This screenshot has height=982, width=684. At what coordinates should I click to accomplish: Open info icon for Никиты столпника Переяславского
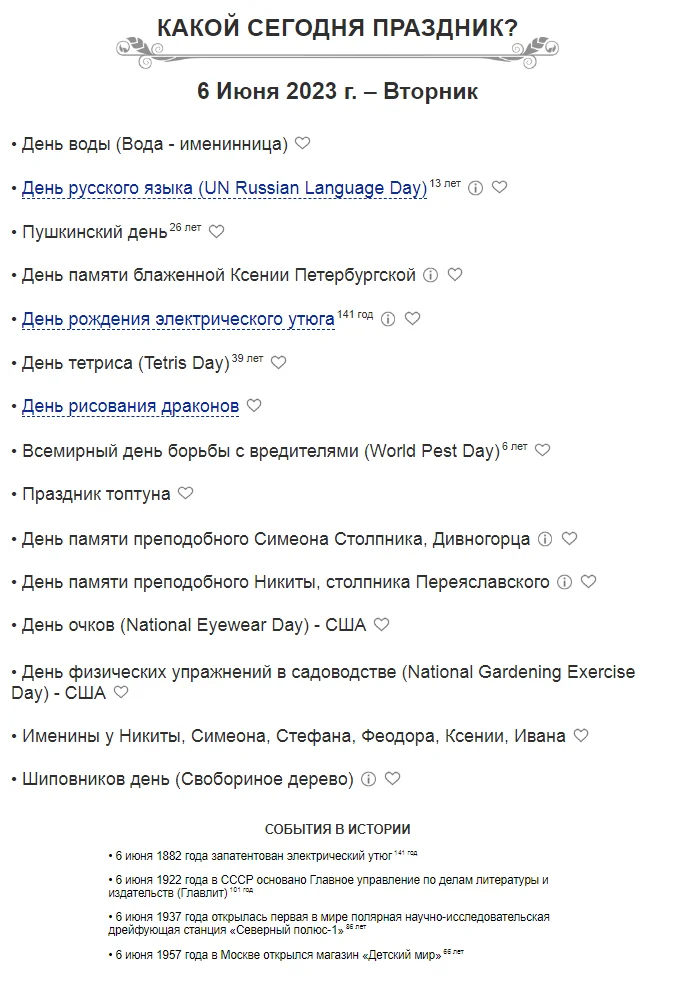[564, 581]
